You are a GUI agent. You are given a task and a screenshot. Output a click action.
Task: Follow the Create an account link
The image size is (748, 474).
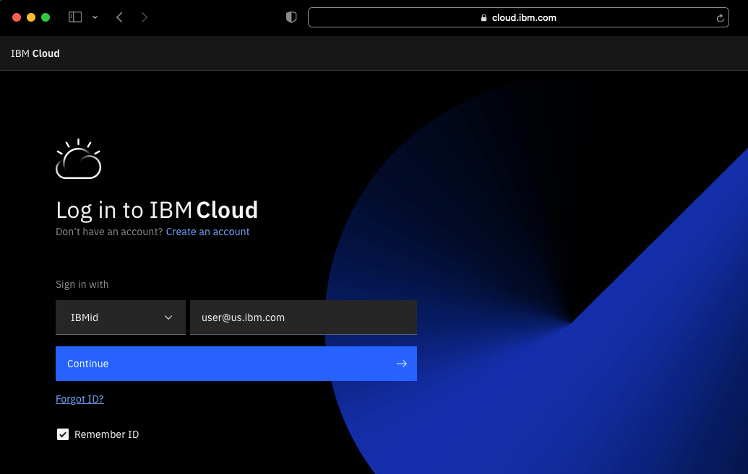[208, 231]
